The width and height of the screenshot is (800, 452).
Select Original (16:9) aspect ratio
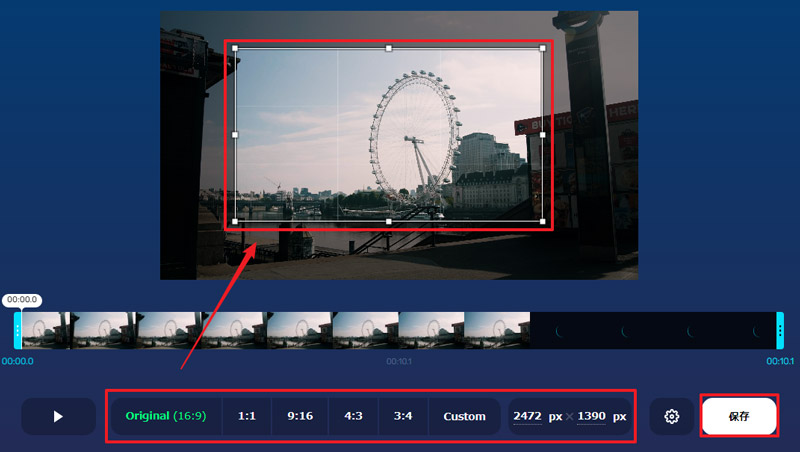click(x=166, y=416)
